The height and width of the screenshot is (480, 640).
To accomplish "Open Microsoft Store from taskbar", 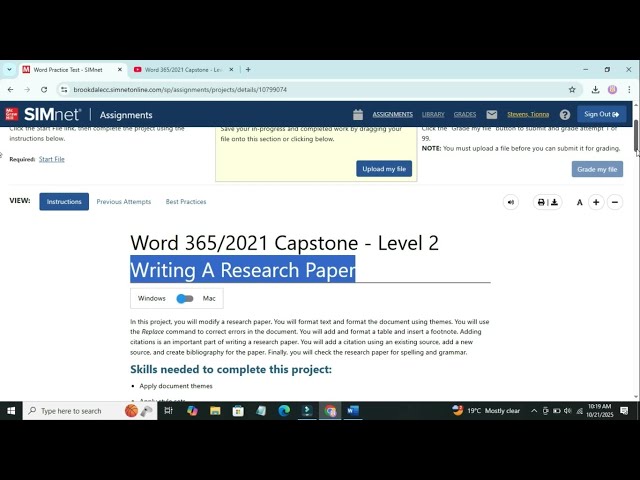I will click(238, 411).
